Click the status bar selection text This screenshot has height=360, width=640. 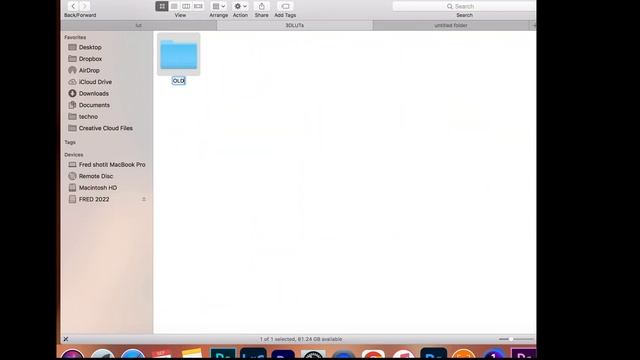tap(301, 339)
